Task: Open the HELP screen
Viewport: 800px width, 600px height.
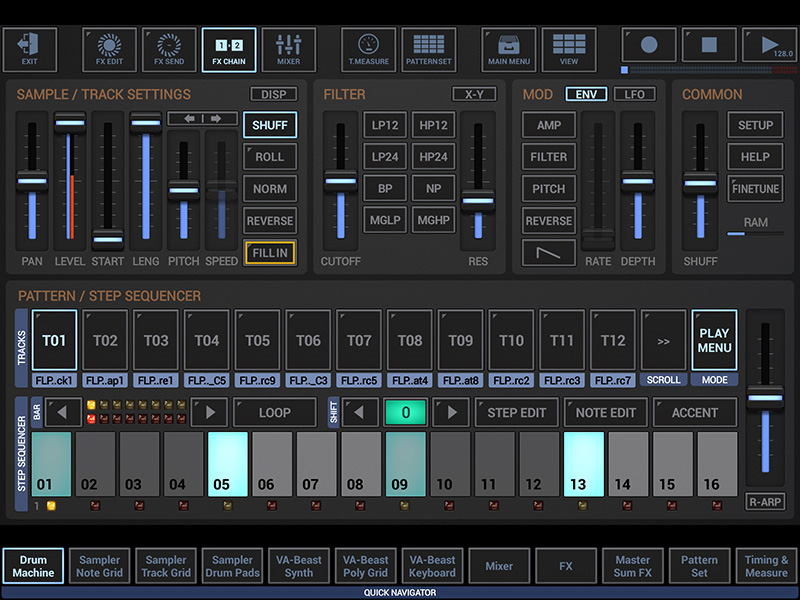Action: 755,157
